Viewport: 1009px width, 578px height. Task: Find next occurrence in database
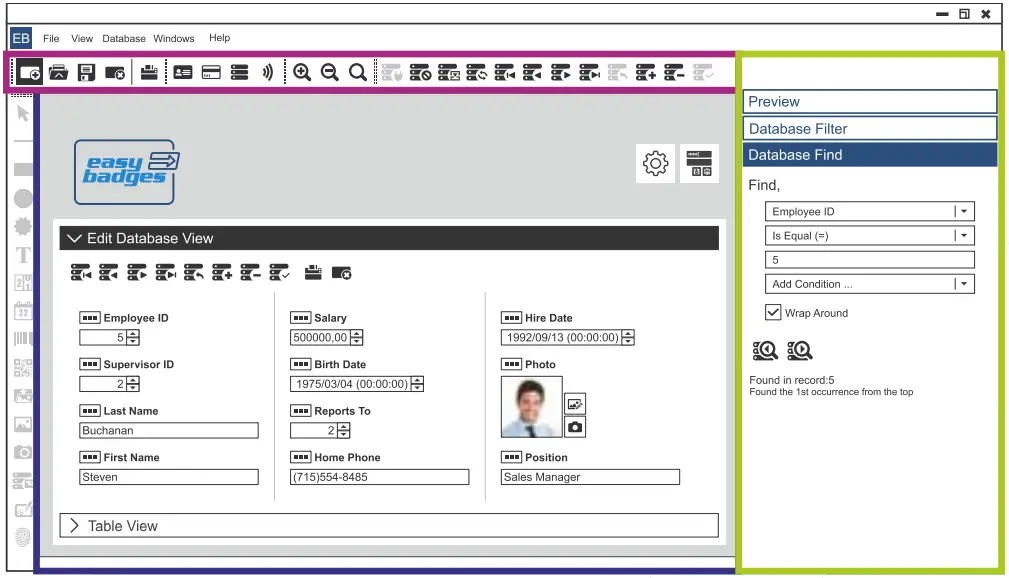pos(799,350)
